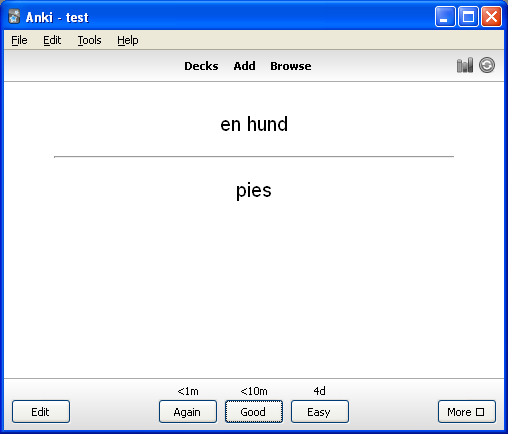Viewport: 508px width, 434px height.
Task: Click the '<1m' interval label
Action: [188, 391]
